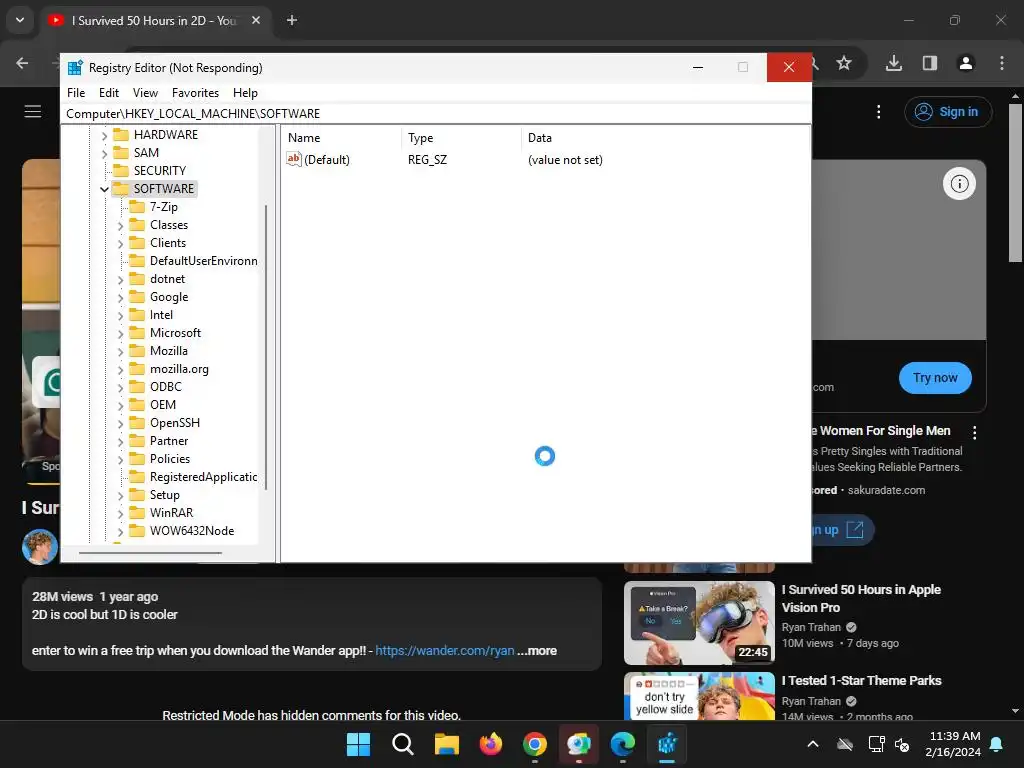Expand the Microsoft subkey
The width and height of the screenshot is (1024, 768).
point(120,334)
